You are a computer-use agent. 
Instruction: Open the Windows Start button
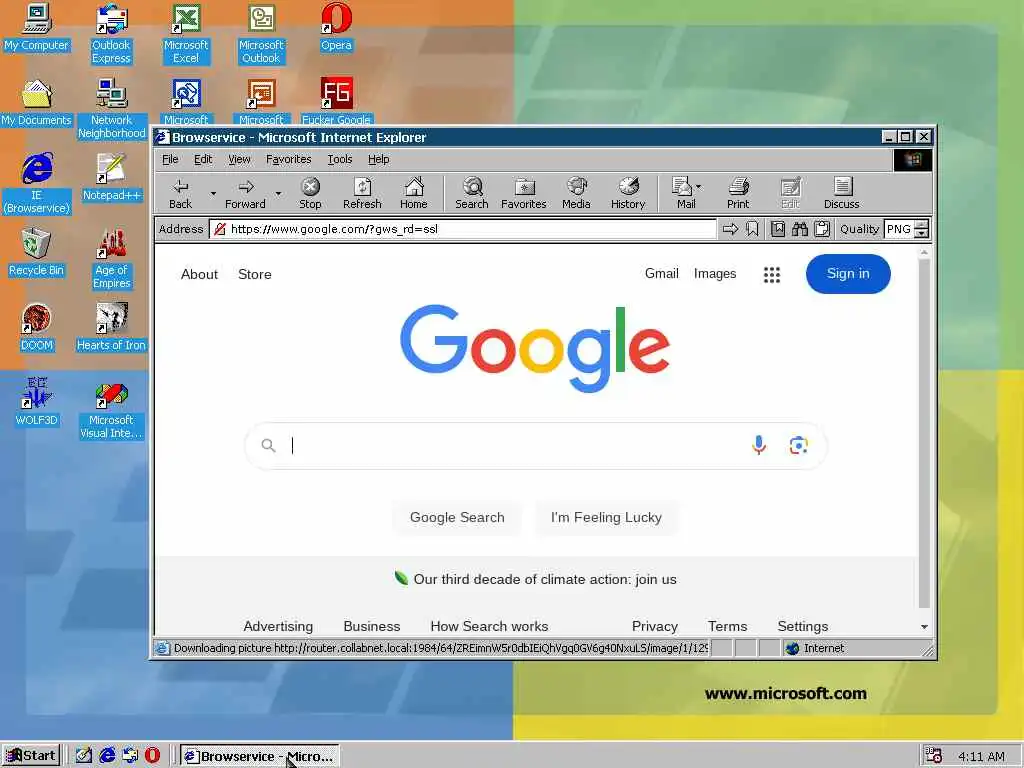point(31,756)
